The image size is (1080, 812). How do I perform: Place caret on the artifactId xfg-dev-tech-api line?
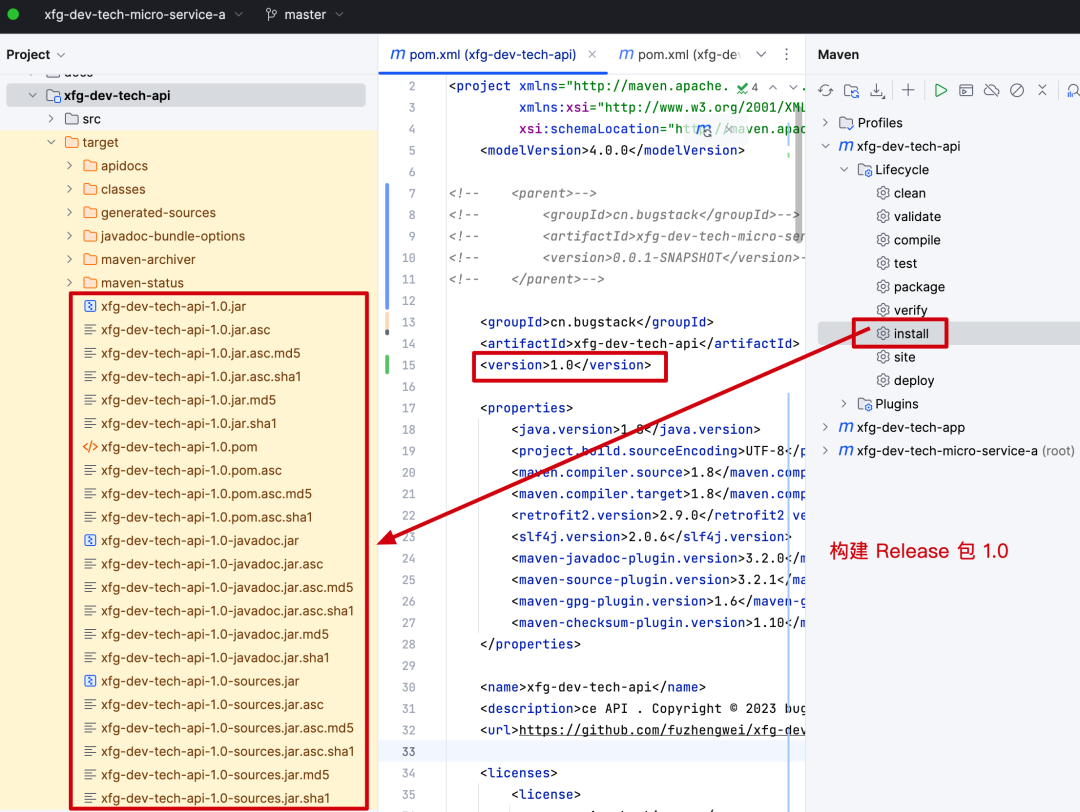tap(640, 344)
